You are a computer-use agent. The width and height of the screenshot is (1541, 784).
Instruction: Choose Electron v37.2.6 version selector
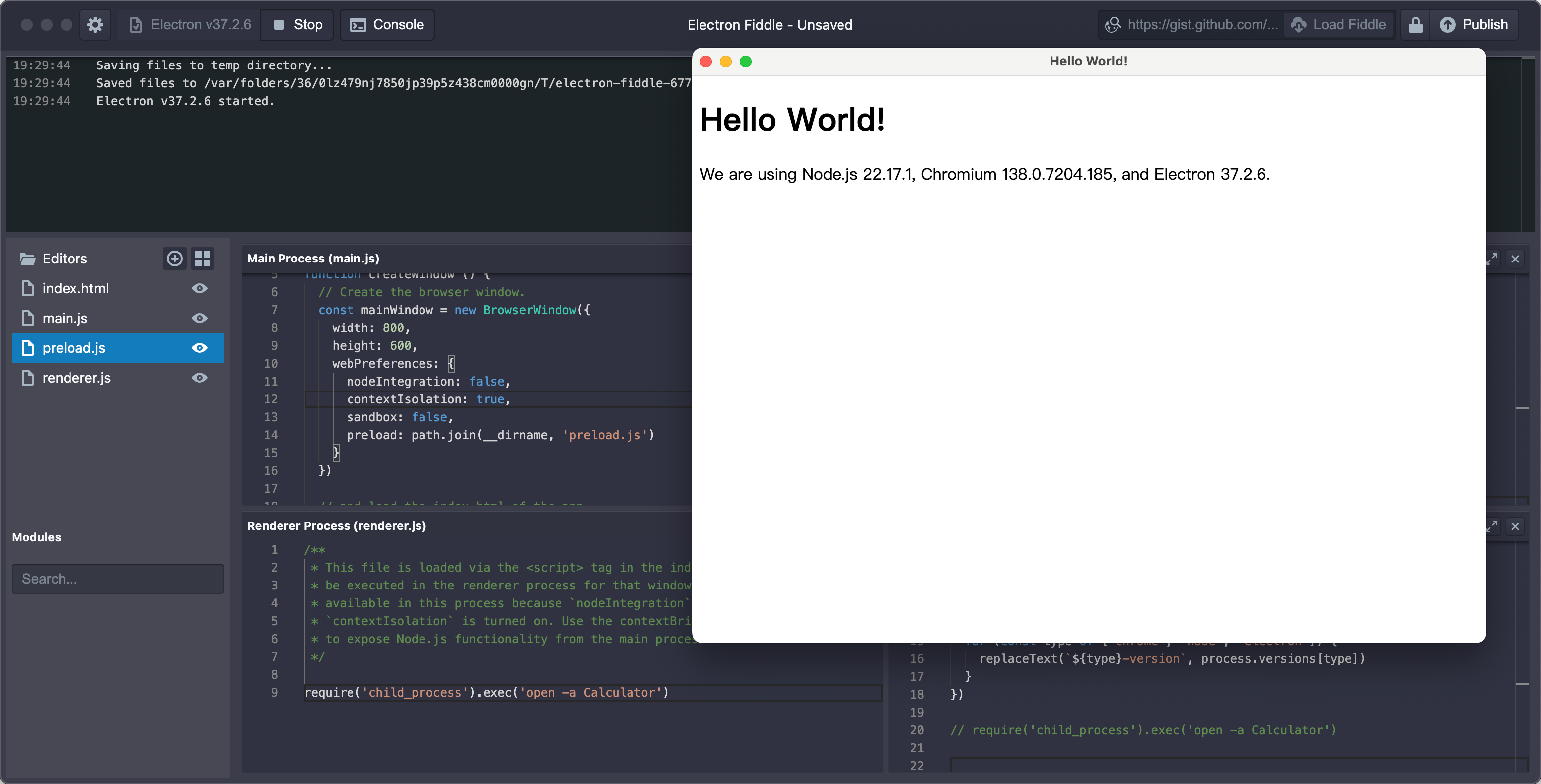coord(190,24)
